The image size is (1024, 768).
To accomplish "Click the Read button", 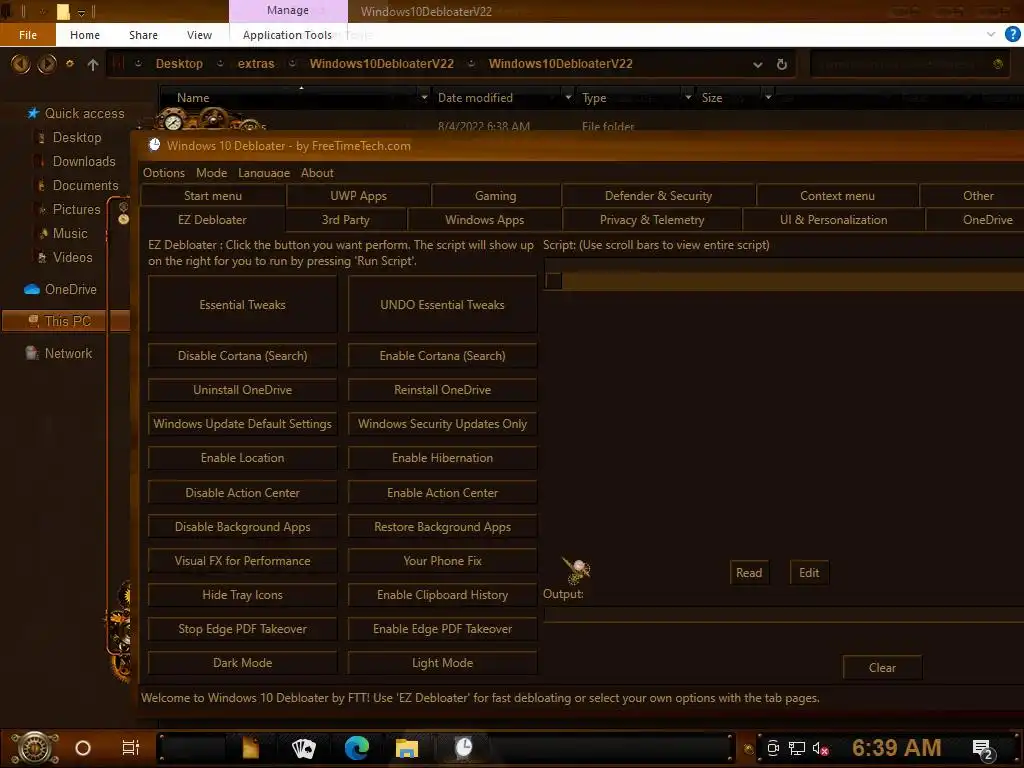I will coord(749,573).
